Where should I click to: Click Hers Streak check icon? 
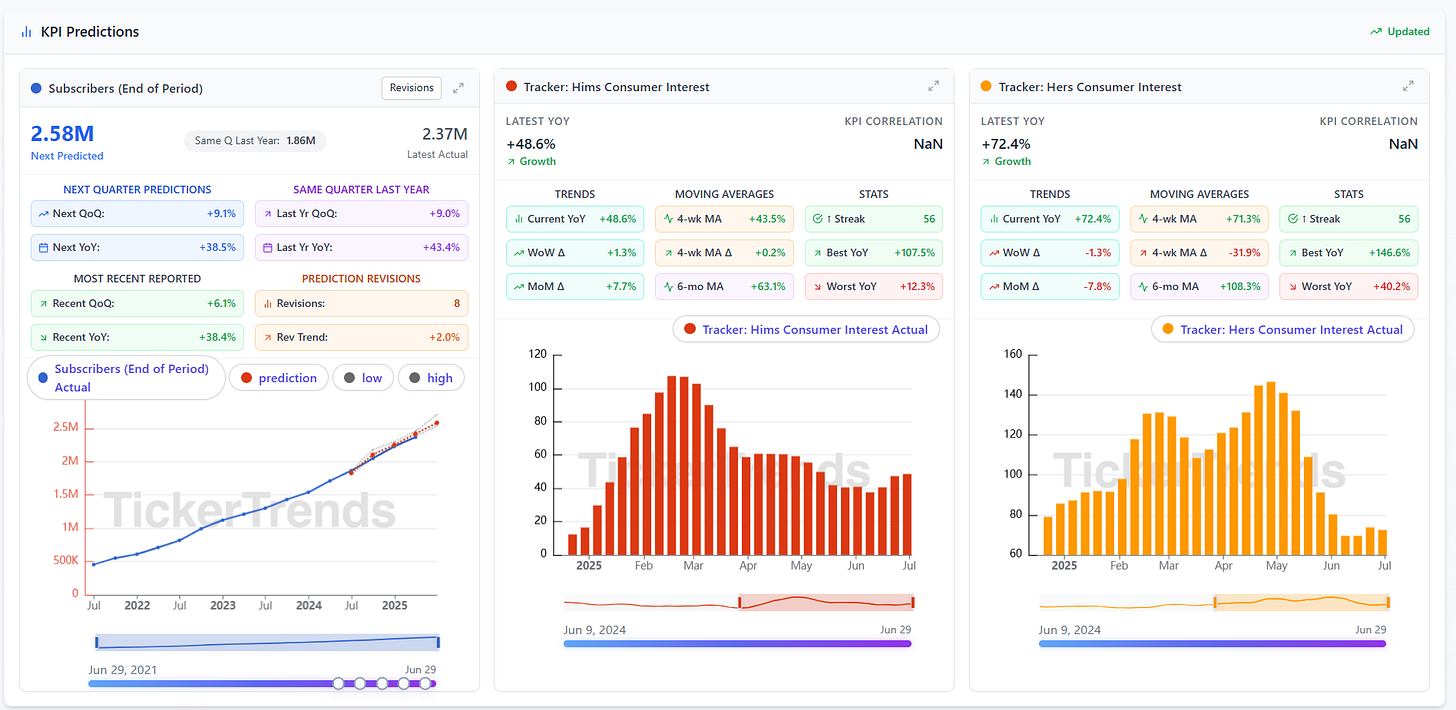tap(1293, 219)
